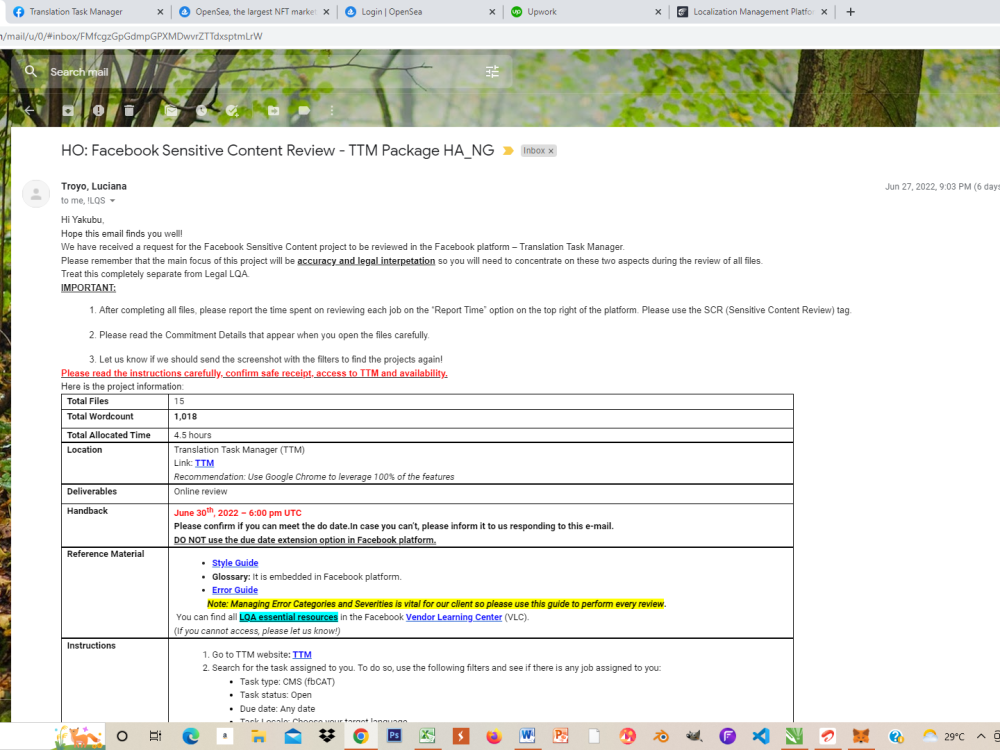Image resolution: width=1000 pixels, height=750 pixels.
Task: Show hidden system tray icons arrow
Action: (x=981, y=737)
